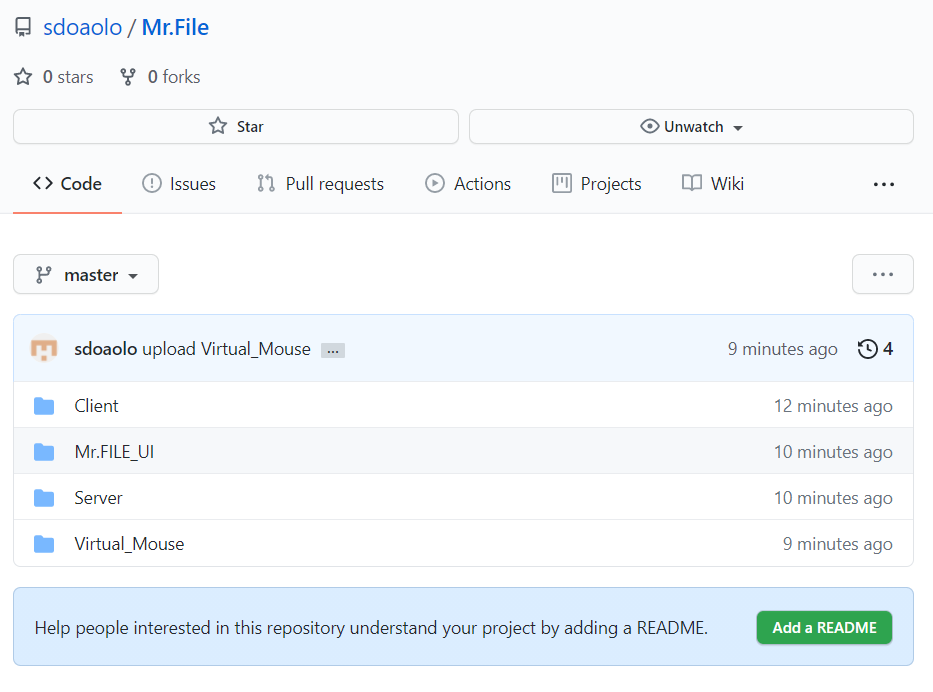Click the star icon inside the Star button

tap(218, 126)
